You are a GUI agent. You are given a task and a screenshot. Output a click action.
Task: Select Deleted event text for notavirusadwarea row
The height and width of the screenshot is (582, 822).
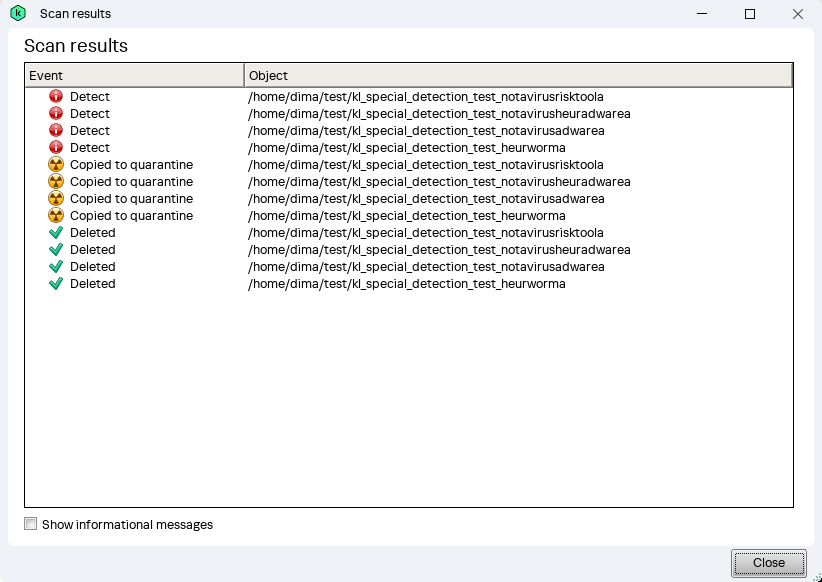pos(92,267)
